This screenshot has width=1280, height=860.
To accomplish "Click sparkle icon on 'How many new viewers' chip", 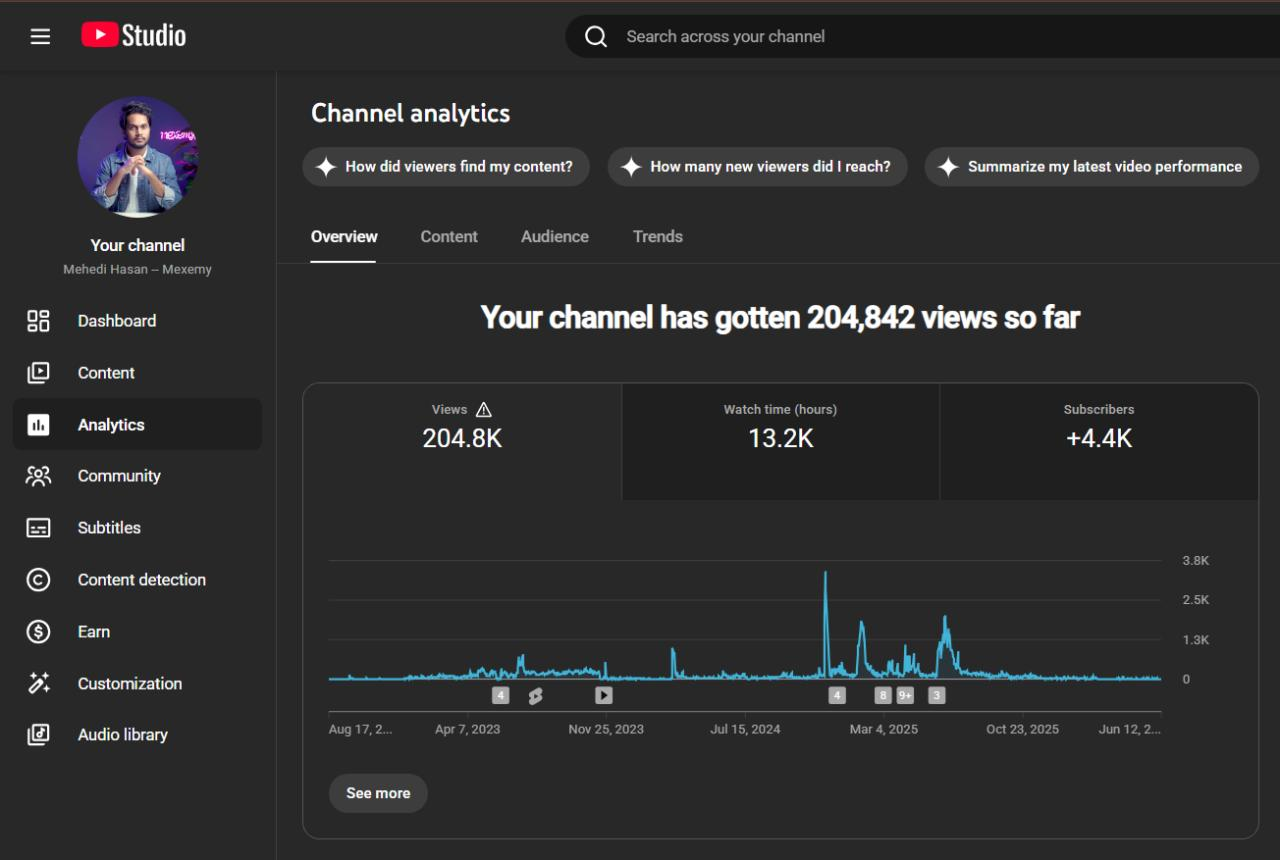I will click(631, 167).
